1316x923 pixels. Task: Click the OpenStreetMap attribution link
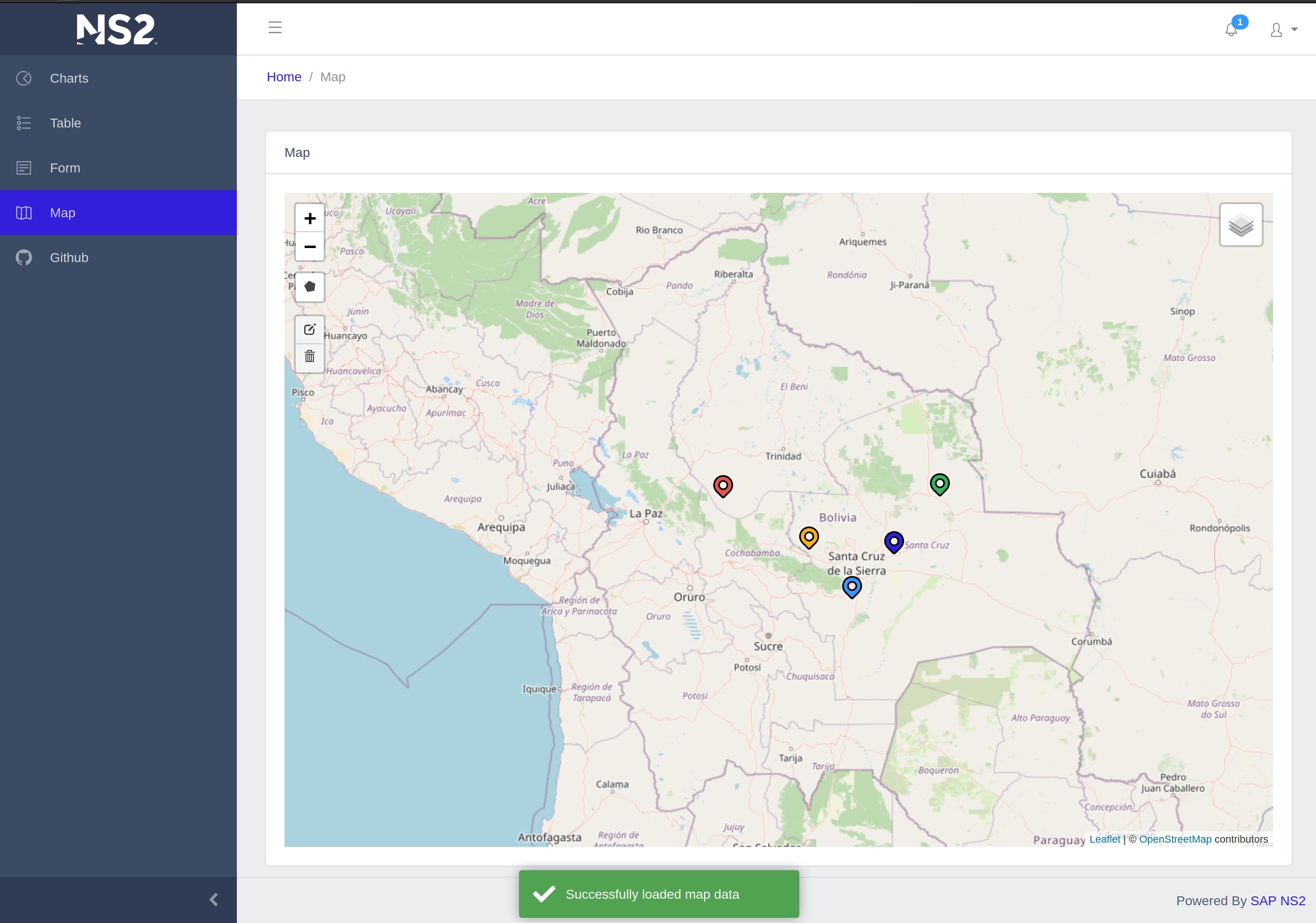(1174, 839)
